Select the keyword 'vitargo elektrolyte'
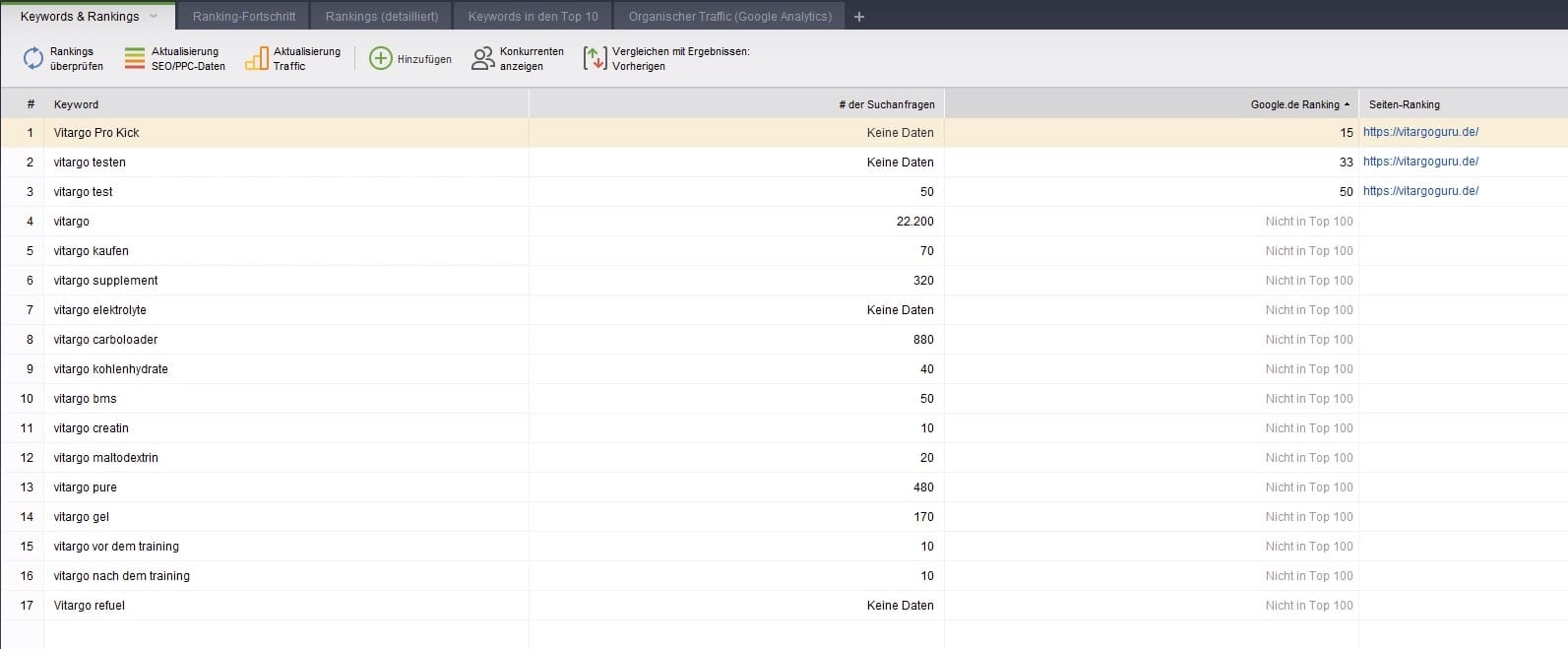 [99, 310]
